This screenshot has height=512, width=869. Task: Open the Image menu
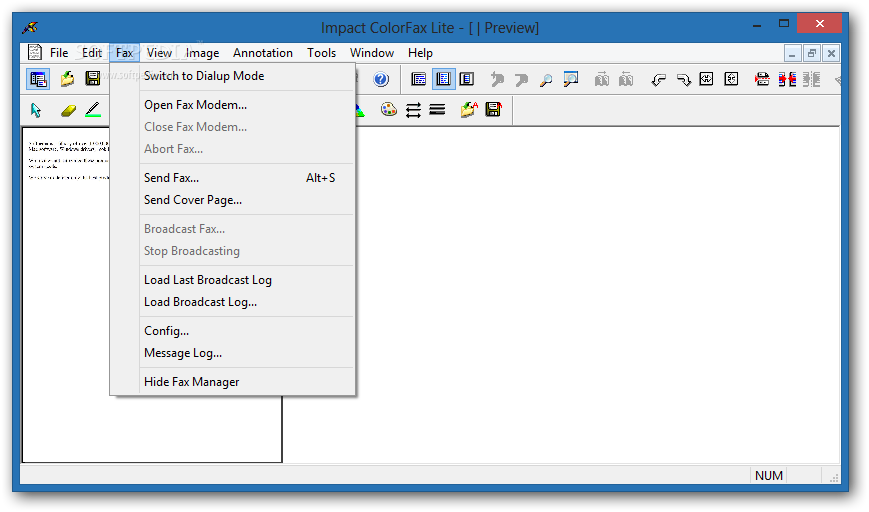[x=202, y=53]
